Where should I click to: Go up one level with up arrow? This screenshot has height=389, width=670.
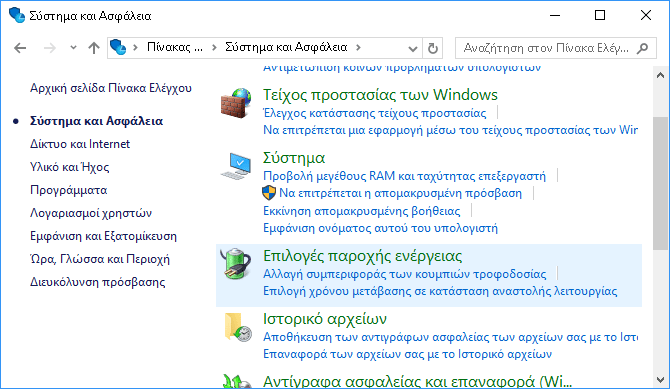(94, 47)
